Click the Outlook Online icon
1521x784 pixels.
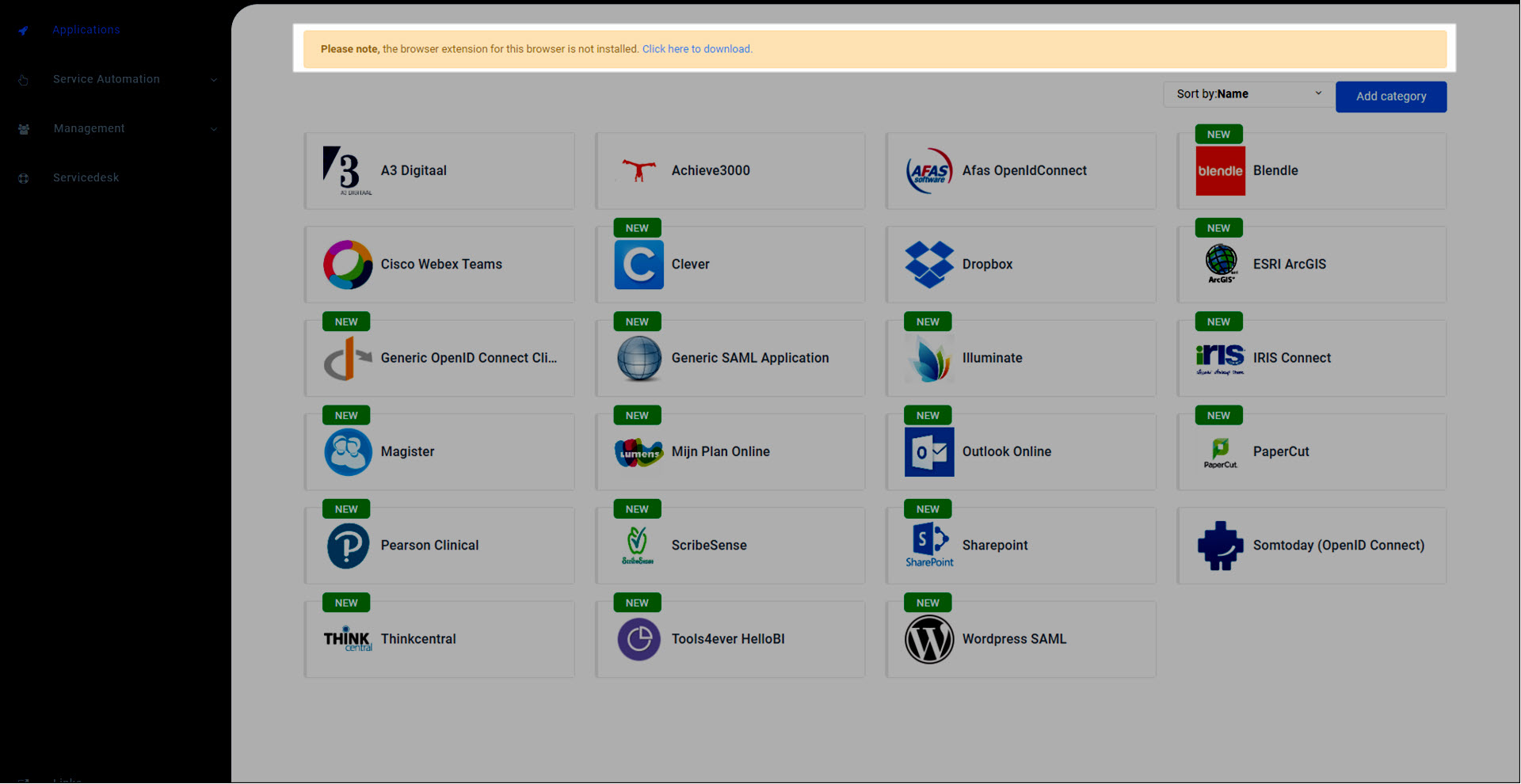929,452
